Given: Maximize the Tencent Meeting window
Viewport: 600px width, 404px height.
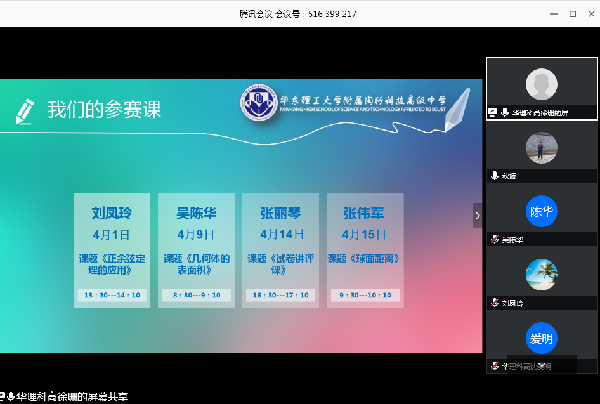Looking at the screenshot, I should pos(573,14).
